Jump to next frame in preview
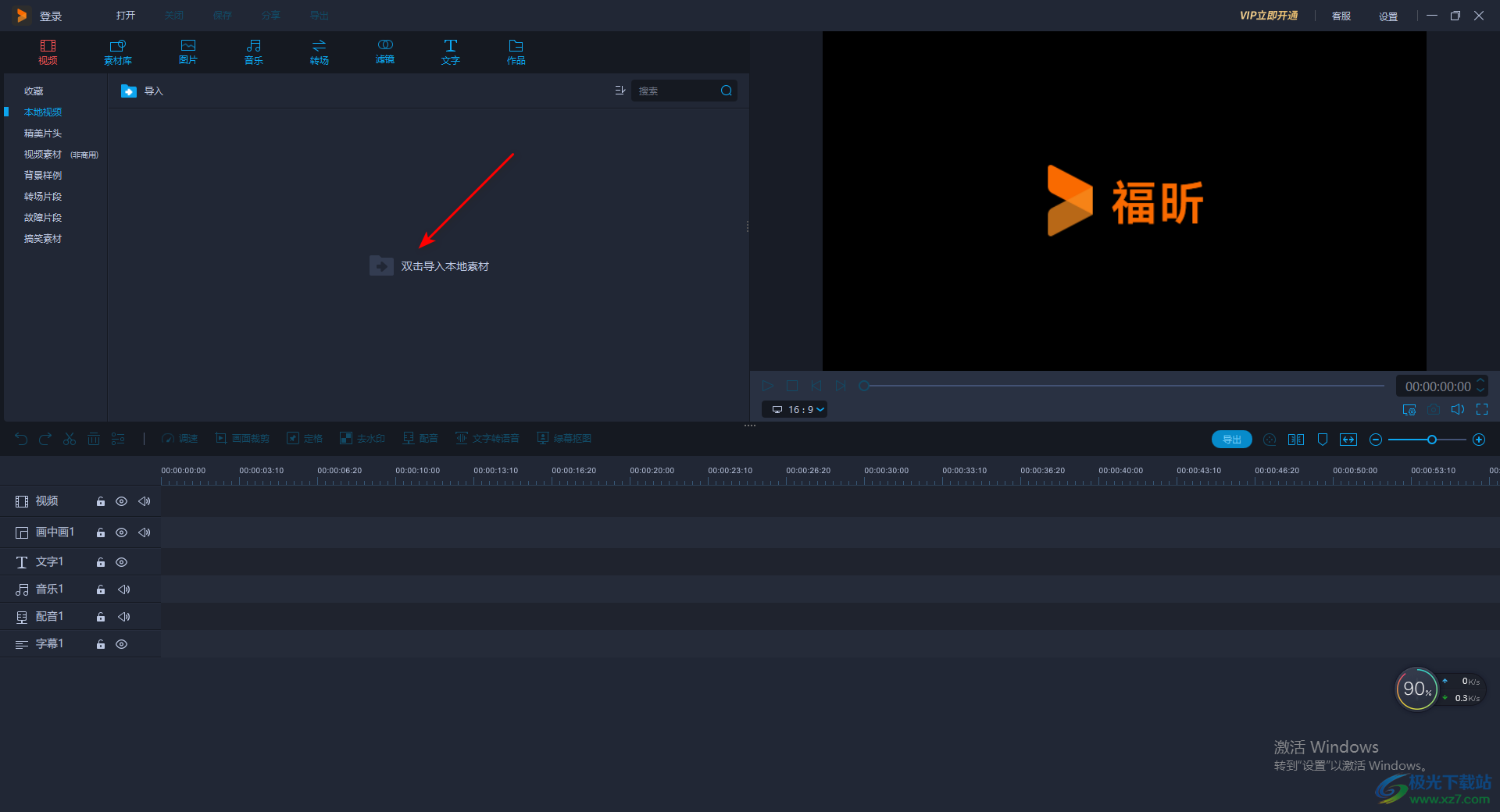 coord(841,386)
